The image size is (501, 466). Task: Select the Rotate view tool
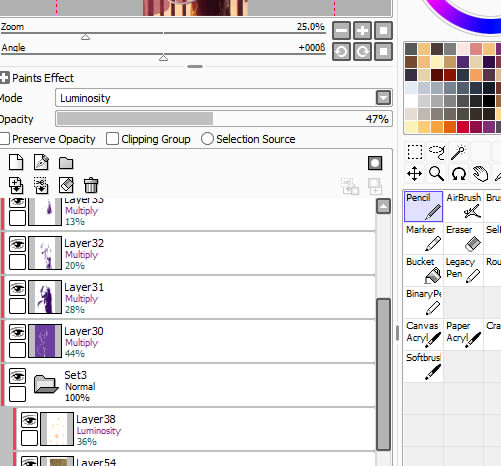coord(459,174)
